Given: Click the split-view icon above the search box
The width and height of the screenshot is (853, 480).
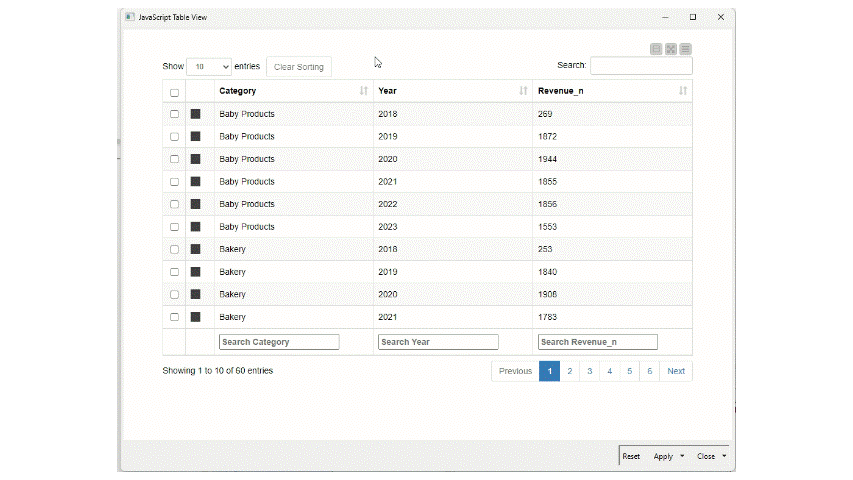Looking at the screenshot, I should (656, 49).
